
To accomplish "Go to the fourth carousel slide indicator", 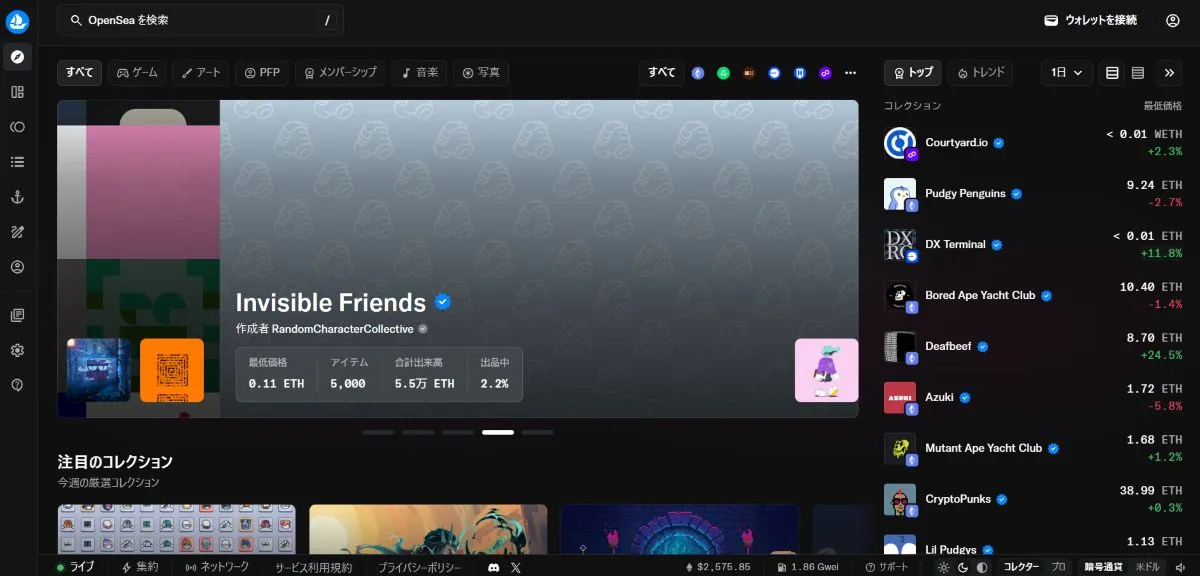I will [498, 432].
